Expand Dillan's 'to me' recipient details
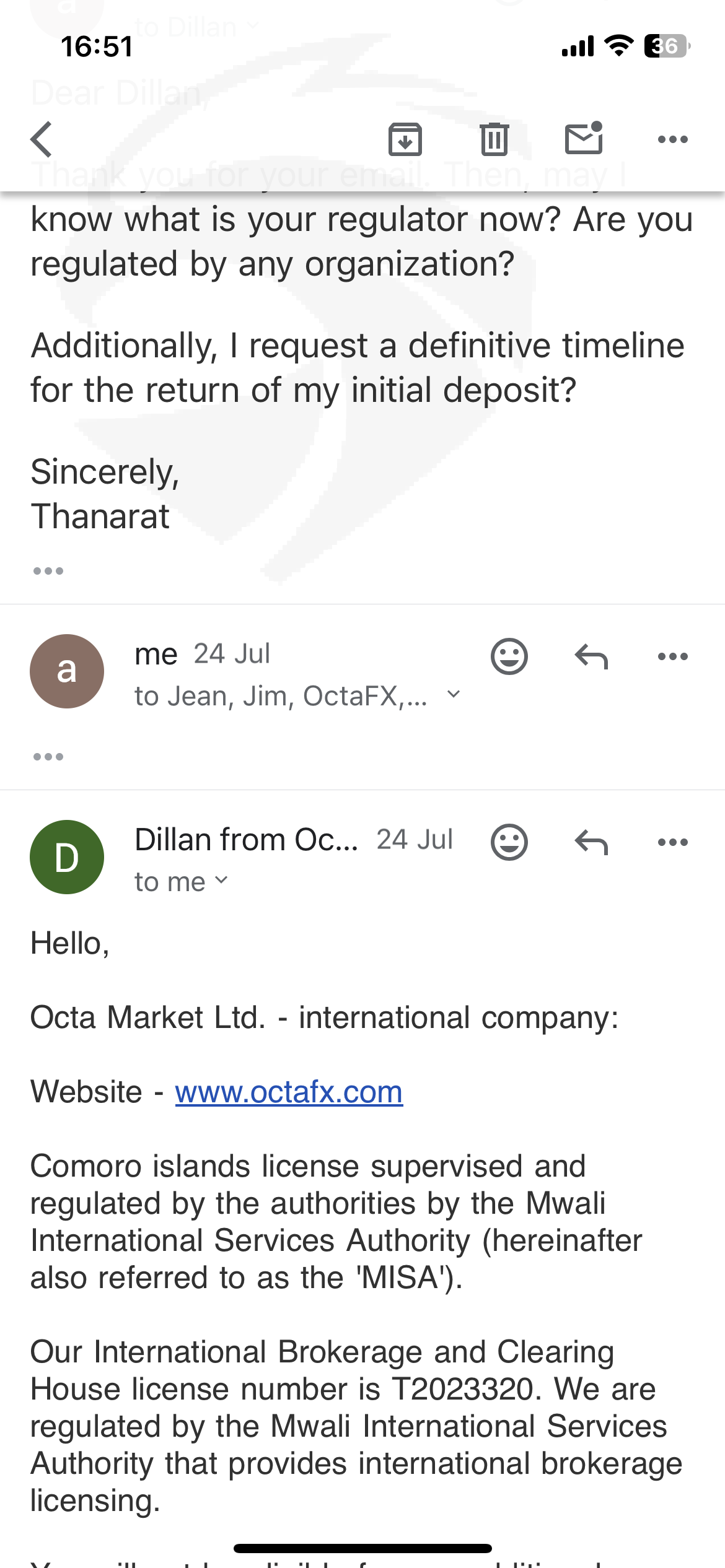The height and width of the screenshot is (1568, 725). [222, 881]
